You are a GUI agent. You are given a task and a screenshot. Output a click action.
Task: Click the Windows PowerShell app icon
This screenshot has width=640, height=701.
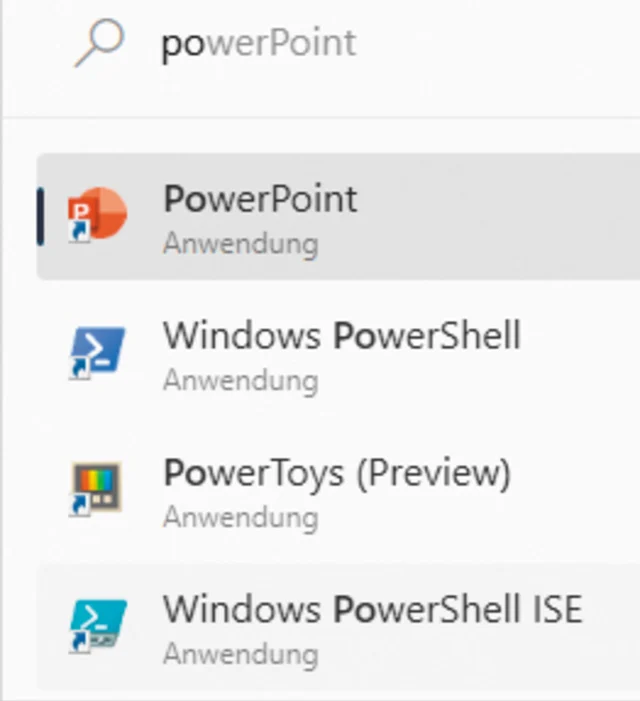pyautogui.click(x=97, y=352)
